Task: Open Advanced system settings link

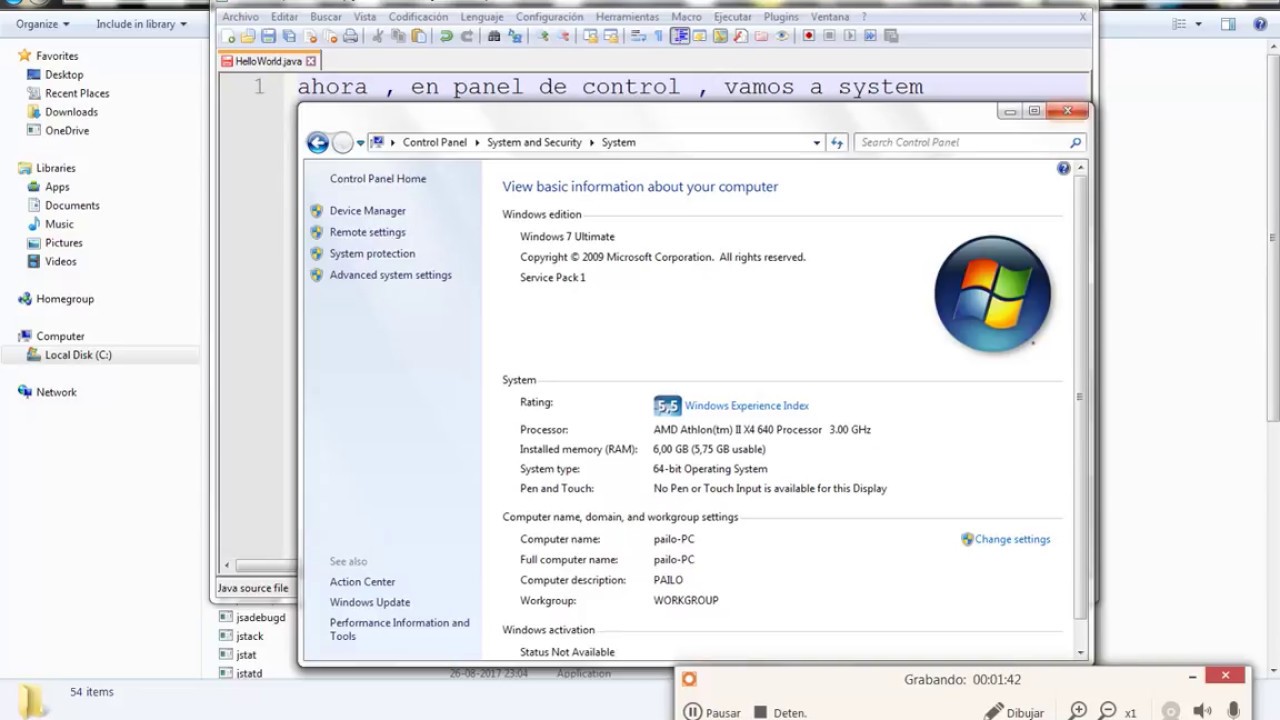Action: tap(391, 275)
